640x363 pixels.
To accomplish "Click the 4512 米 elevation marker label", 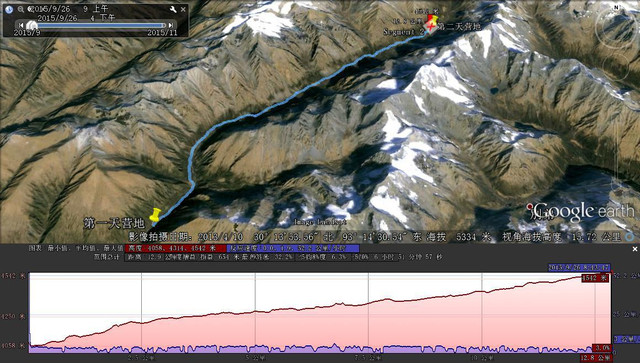I will [x=595, y=278].
